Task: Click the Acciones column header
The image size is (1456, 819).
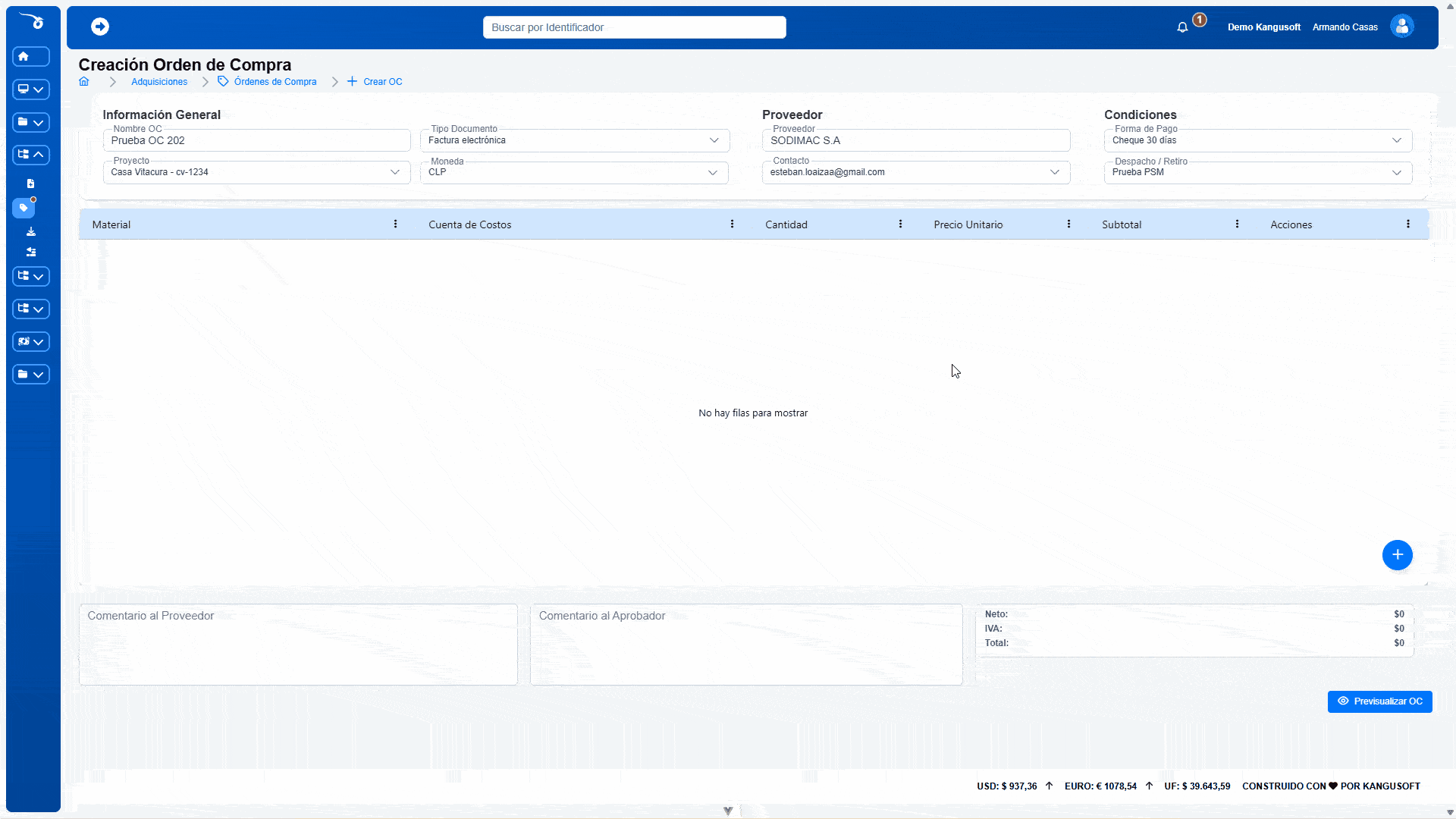Action: 1291,224
